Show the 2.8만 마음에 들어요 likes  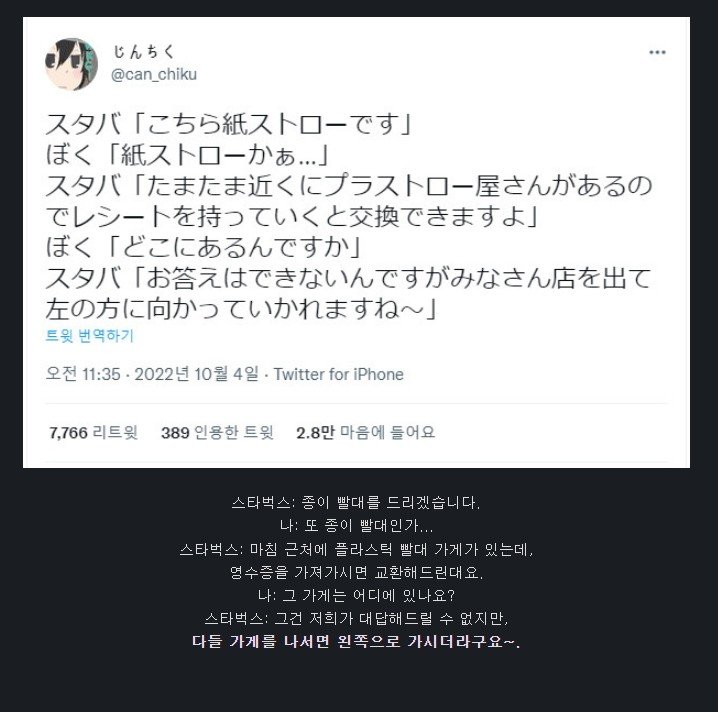(x=365, y=432)
